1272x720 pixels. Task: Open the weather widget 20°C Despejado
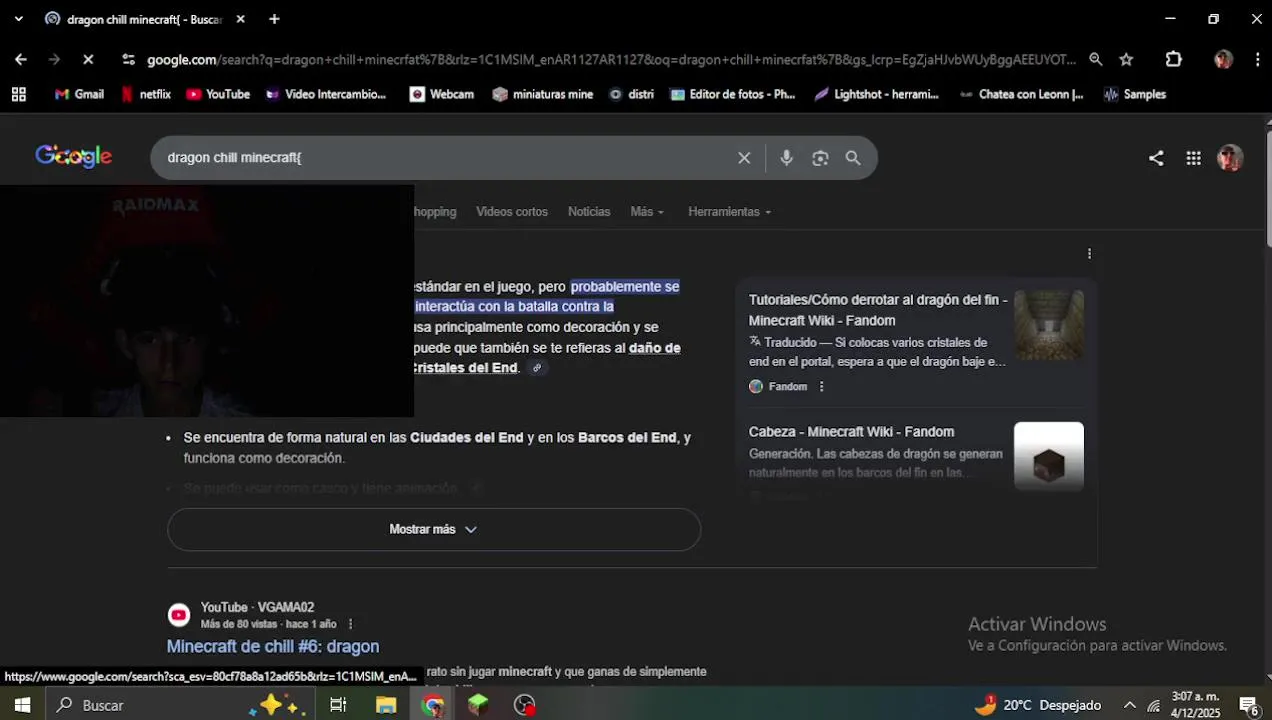click(x=1038, y=705)
